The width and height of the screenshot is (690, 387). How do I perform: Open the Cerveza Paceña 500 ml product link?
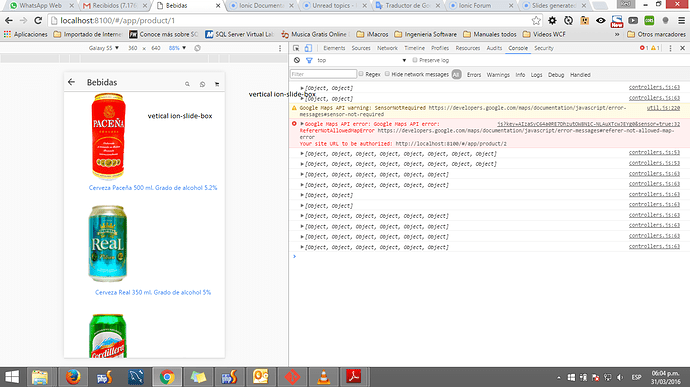[x=153, y=188]
